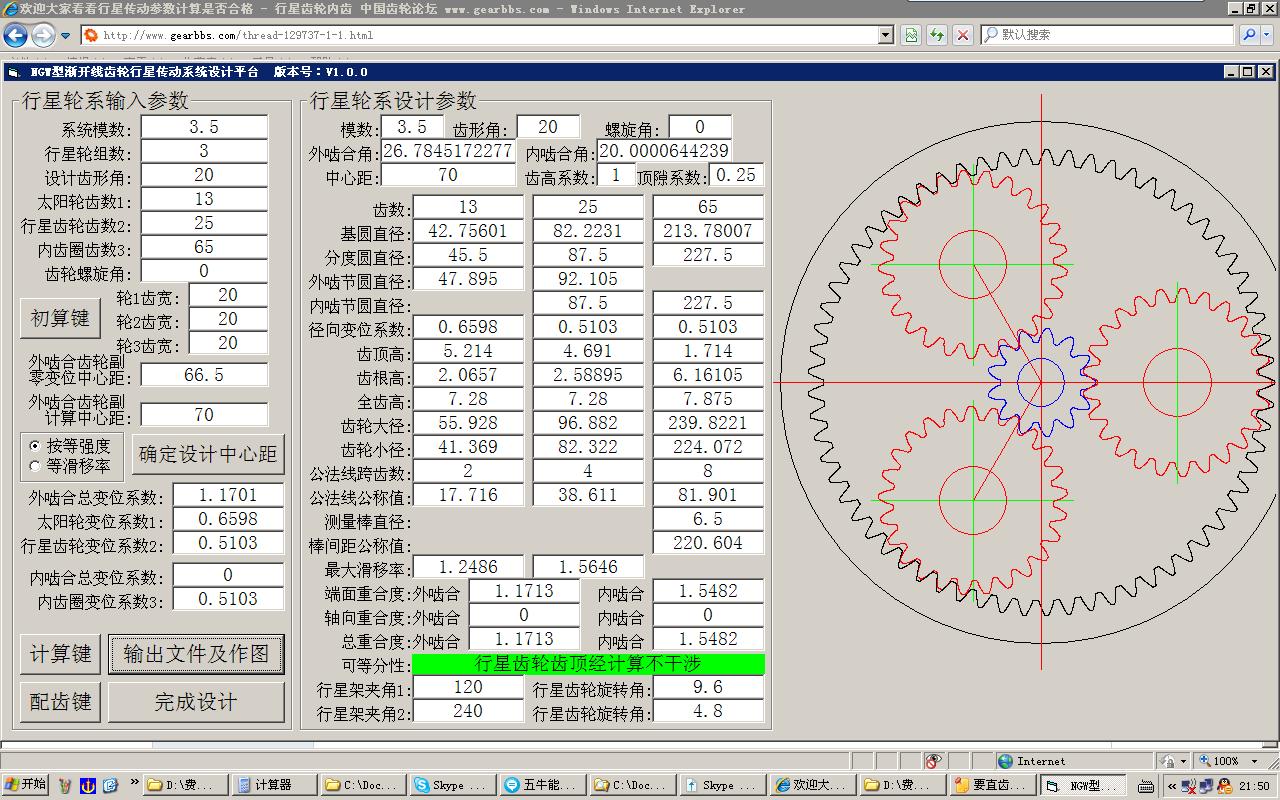The width and height of the screenshot is (1280, 800).
Task: Click the browser Forward arrow button
Action: pos(43,36)
